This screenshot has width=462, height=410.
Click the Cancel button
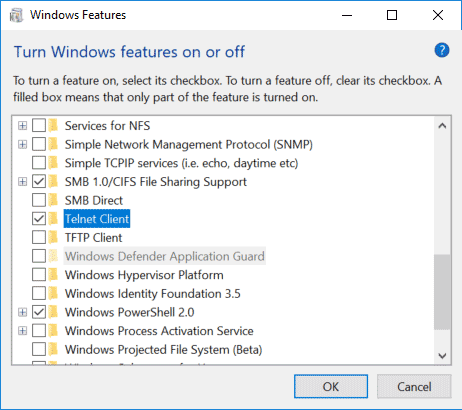414,387
